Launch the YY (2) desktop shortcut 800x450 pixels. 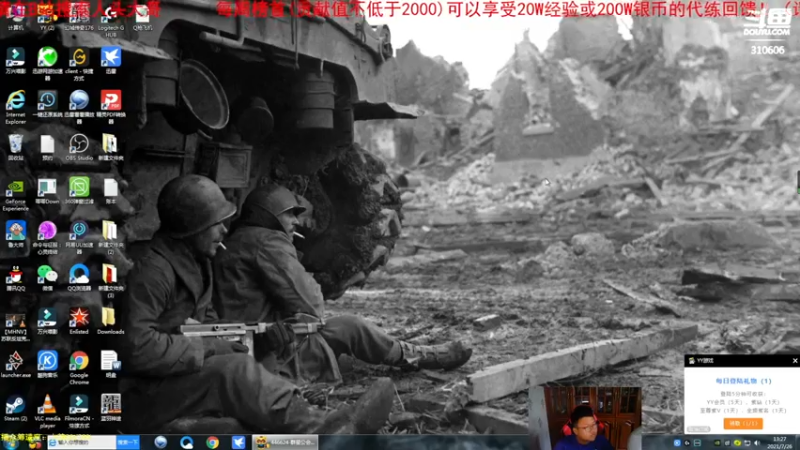click(47, 18)
